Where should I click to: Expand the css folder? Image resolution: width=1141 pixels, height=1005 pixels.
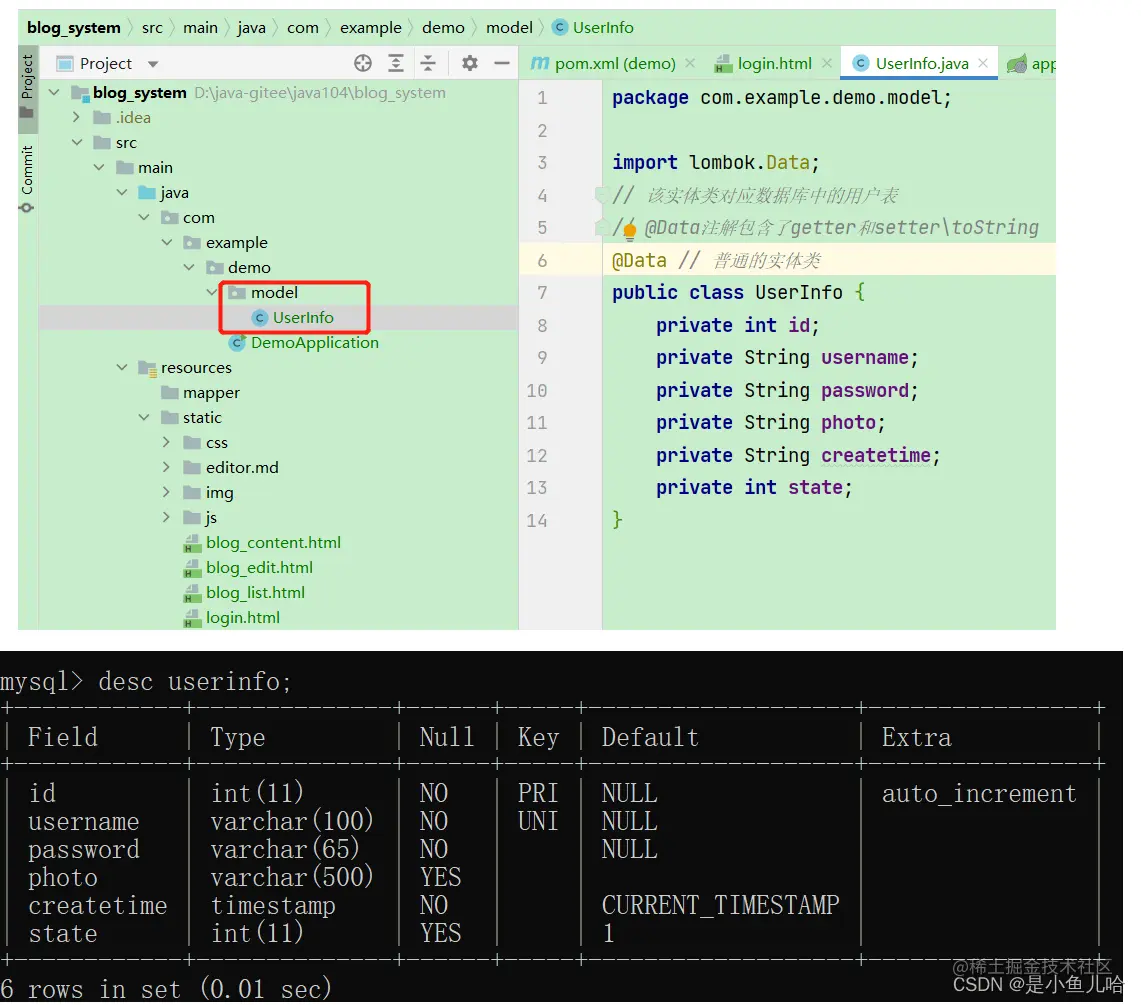coord(167,442)
